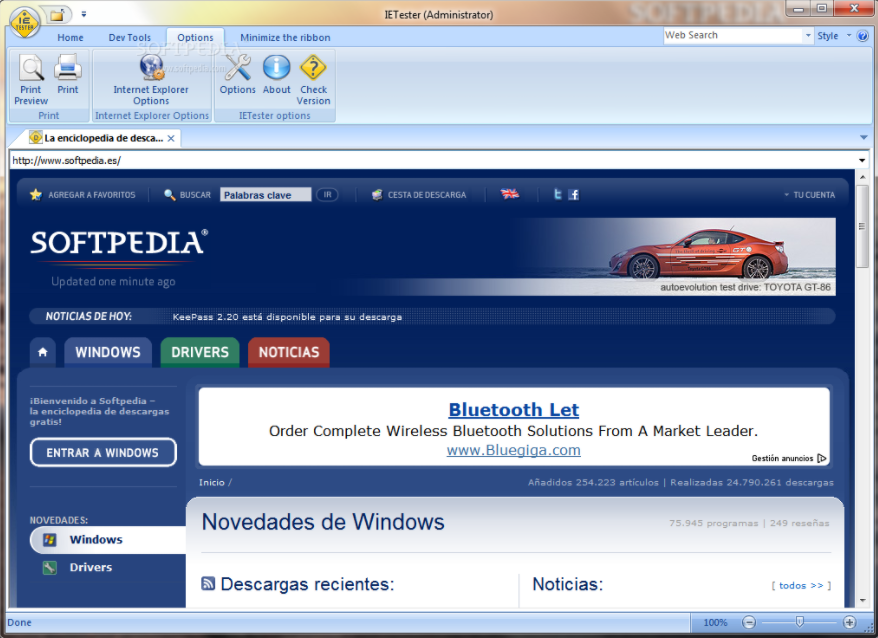Expand the tab list arrow
The height and width of the screenshot is (638, 878).
863,137
